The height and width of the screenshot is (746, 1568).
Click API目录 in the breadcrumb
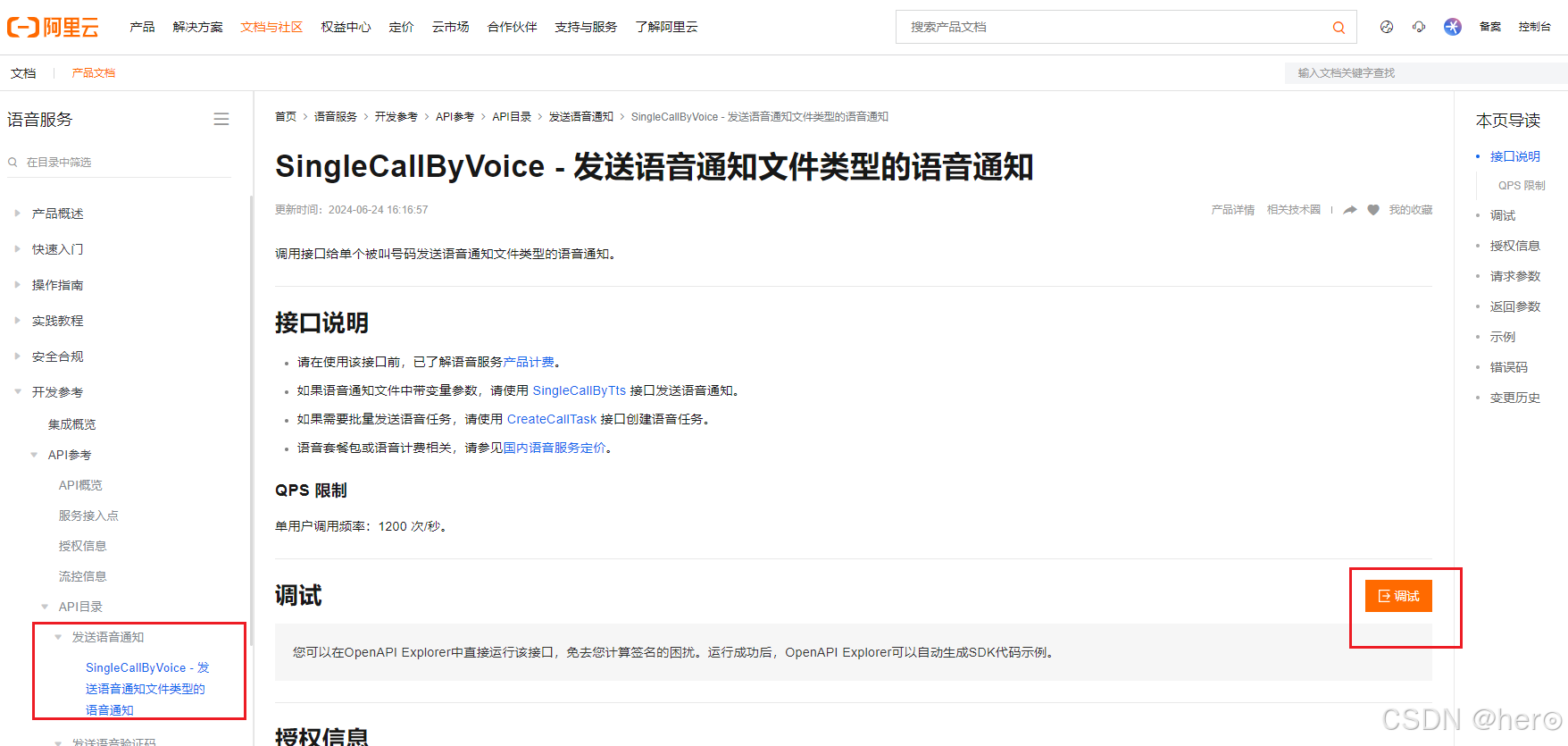512,117
